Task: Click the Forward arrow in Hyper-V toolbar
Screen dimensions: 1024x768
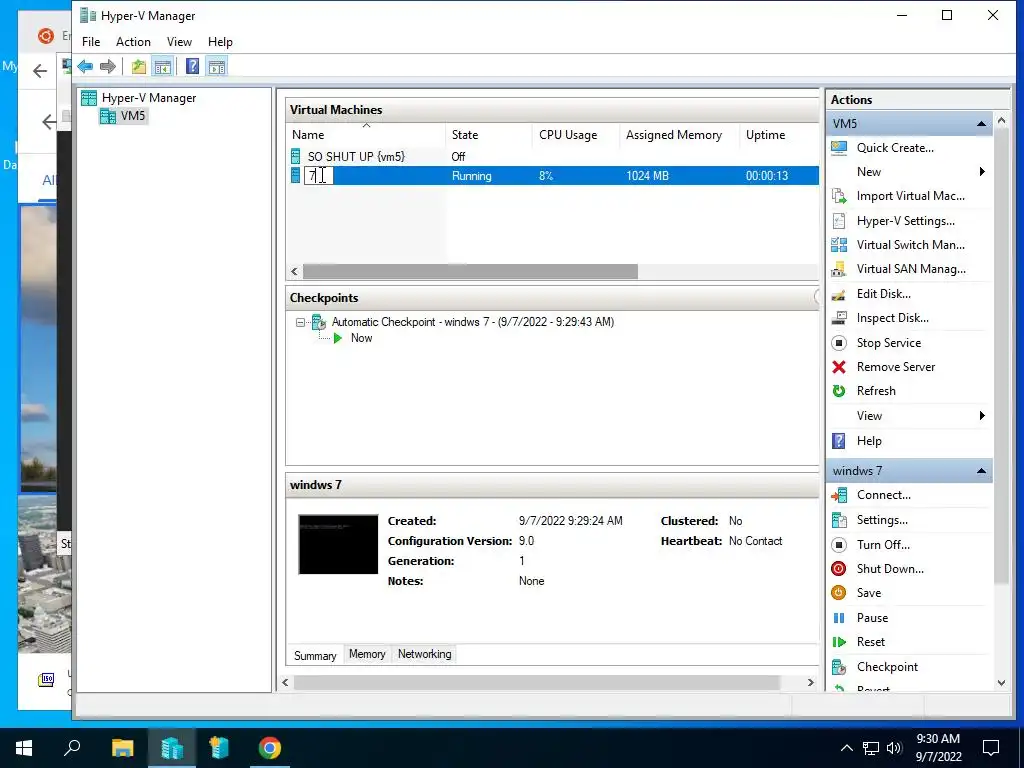Action: (108, 67)
